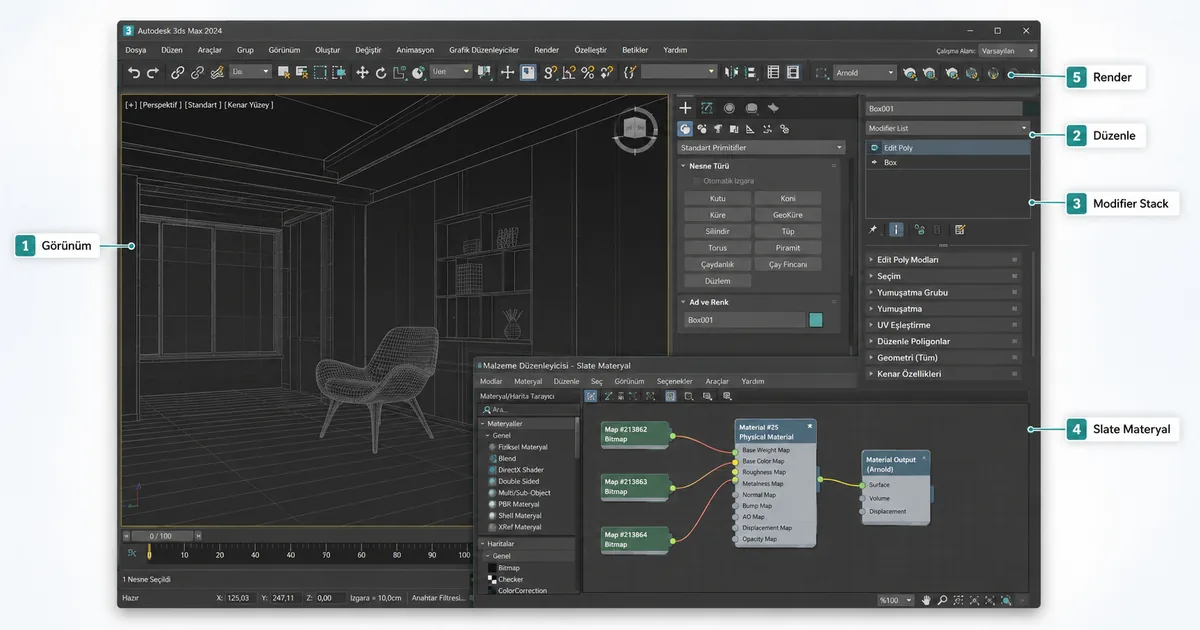
Task: Select Fiziksel Materyal in the material list
Action: (523, 447)
